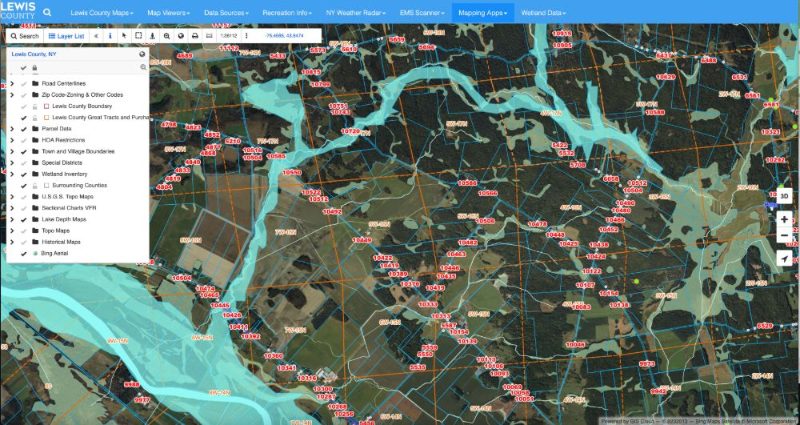
Task: Uncheck the Lake Depth Maps layer
Action: point(23,219)
